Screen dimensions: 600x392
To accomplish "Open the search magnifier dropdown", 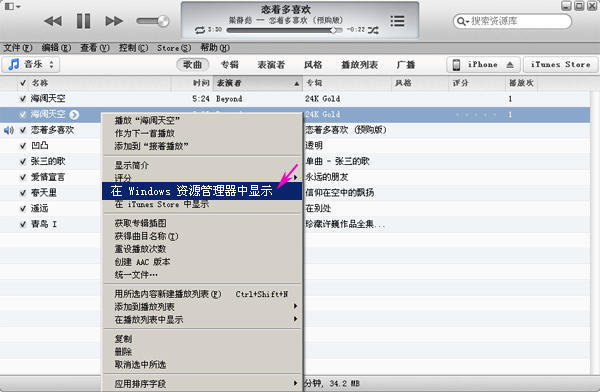I will [x=463, y=21].
